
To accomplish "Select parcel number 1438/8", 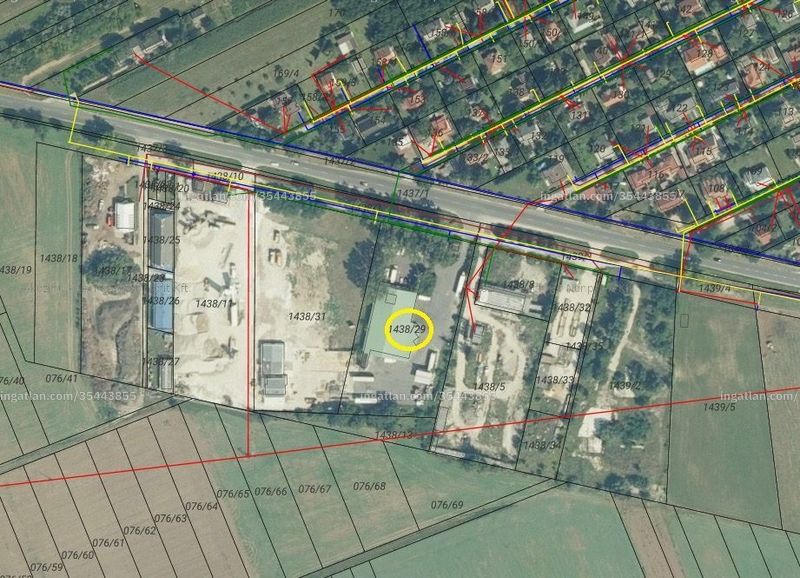I will pos(518,284).
